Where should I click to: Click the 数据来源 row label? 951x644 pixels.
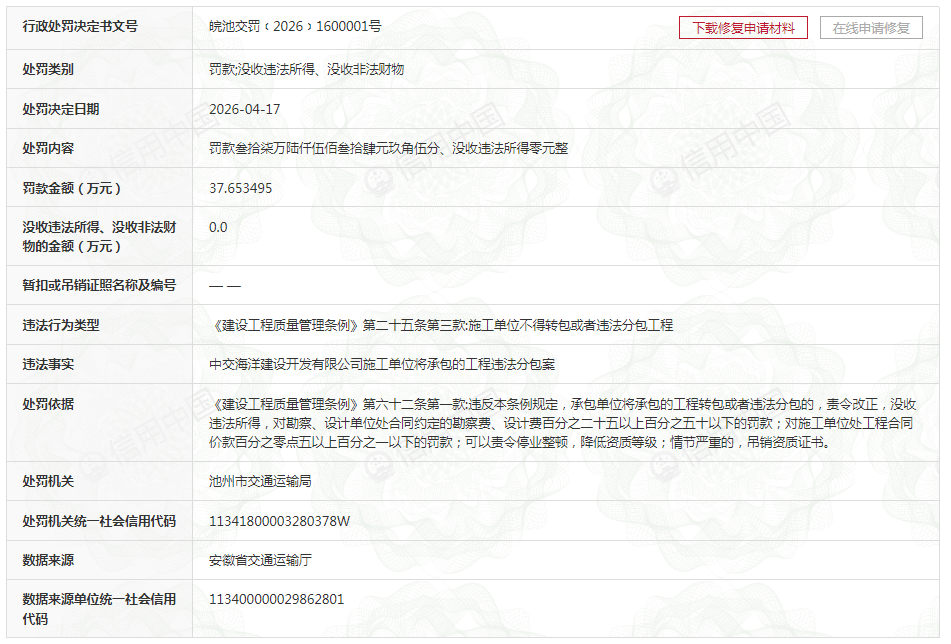(x=48, y=560)
